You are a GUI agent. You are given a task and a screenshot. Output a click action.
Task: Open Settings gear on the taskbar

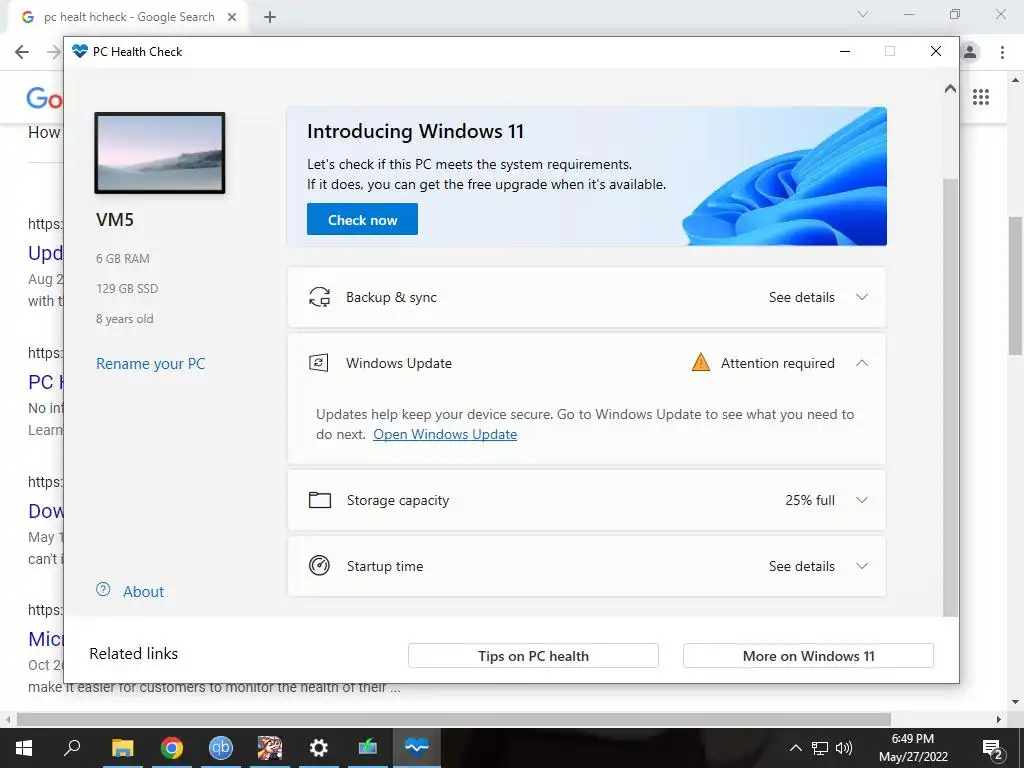point(319,748)
